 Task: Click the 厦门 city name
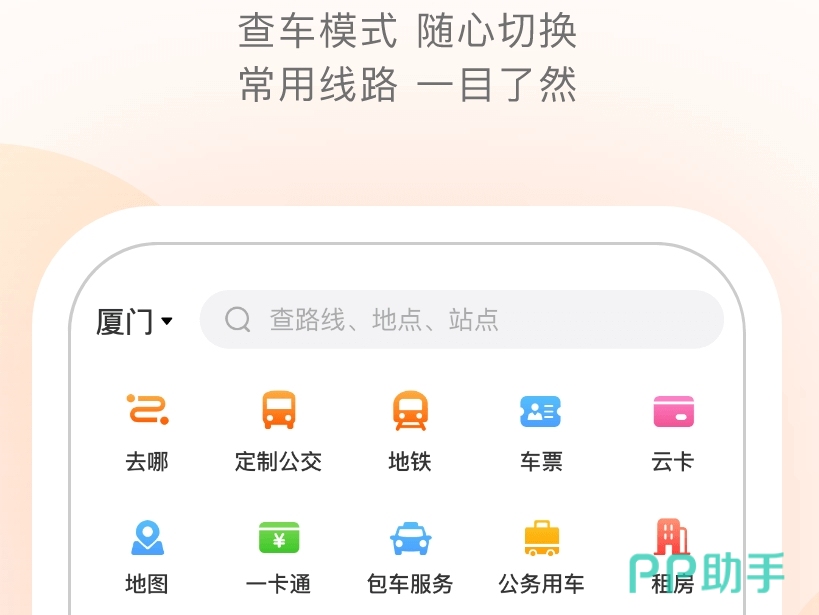click(x=125, y=321)
